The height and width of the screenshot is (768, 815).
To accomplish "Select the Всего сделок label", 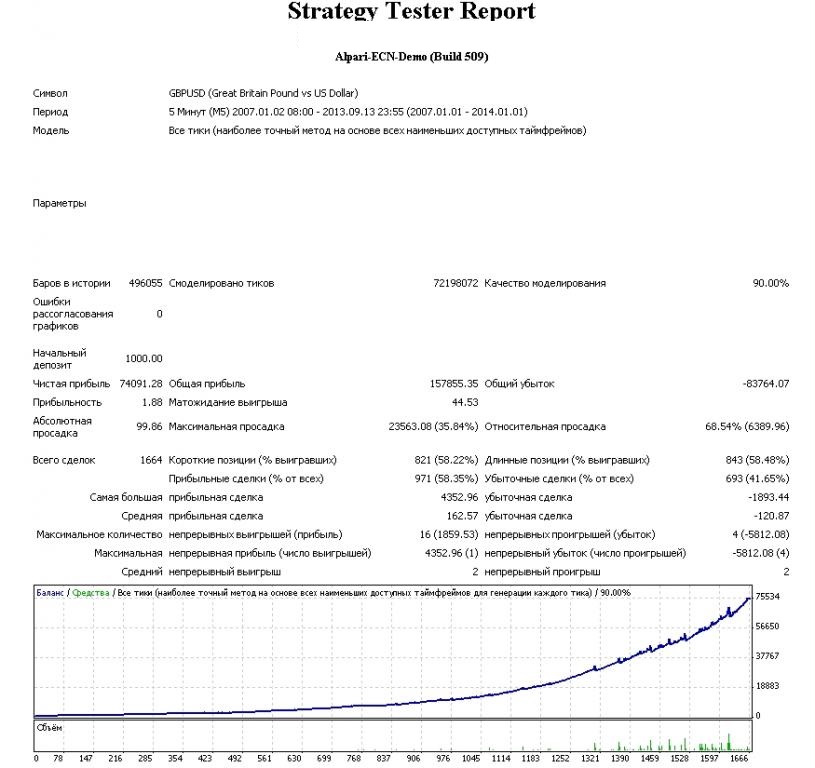I will [x=64, y=460].
